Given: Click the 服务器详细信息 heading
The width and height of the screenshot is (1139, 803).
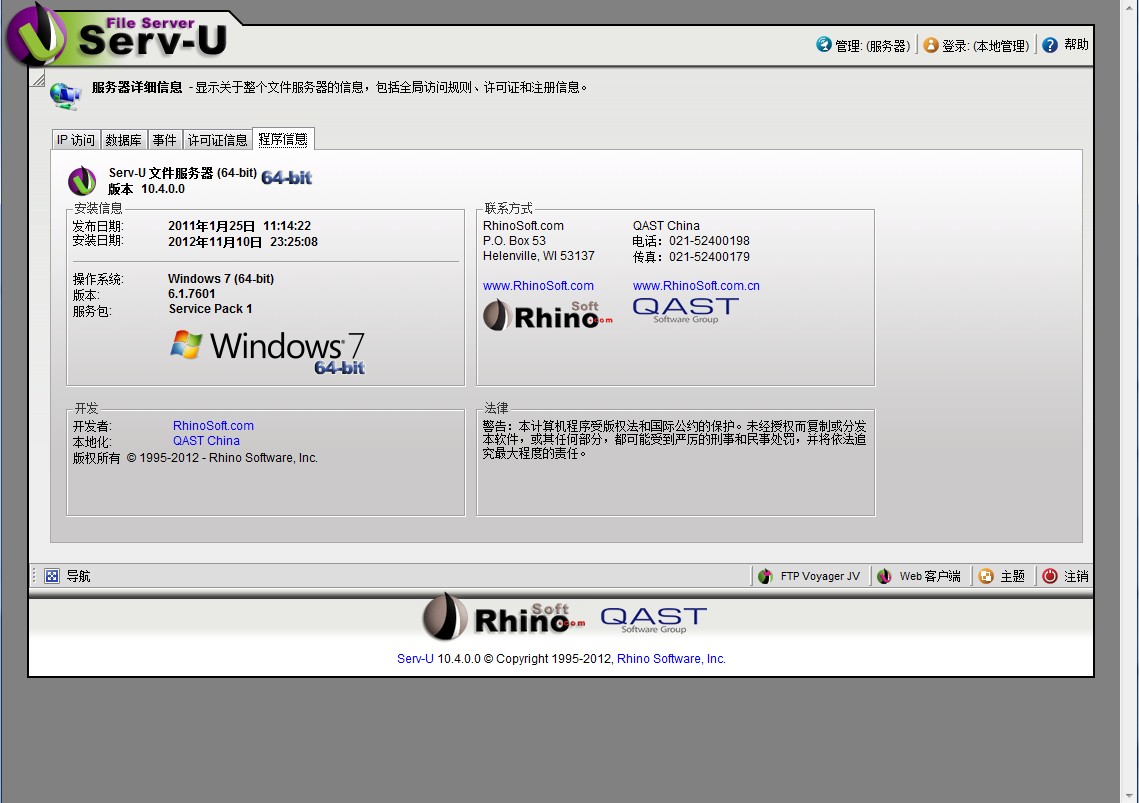Looking at the screenshot, I should tap(137, 87).
